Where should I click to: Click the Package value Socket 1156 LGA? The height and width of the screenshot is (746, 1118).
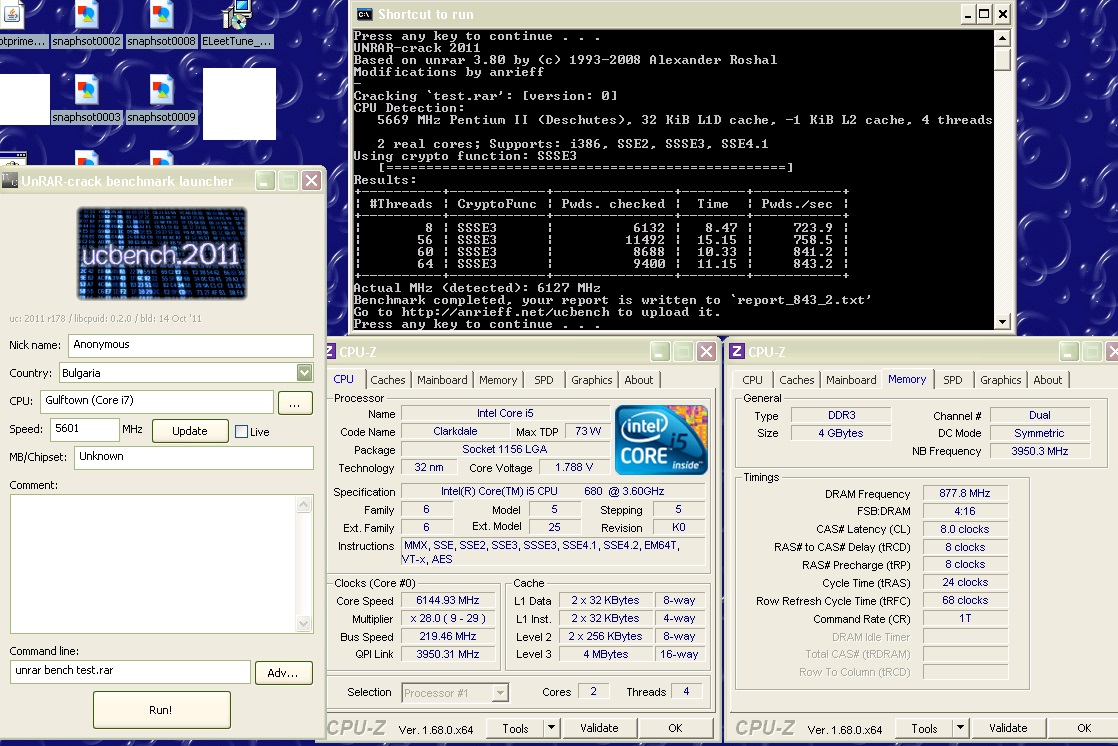click(x=504, y=449)
